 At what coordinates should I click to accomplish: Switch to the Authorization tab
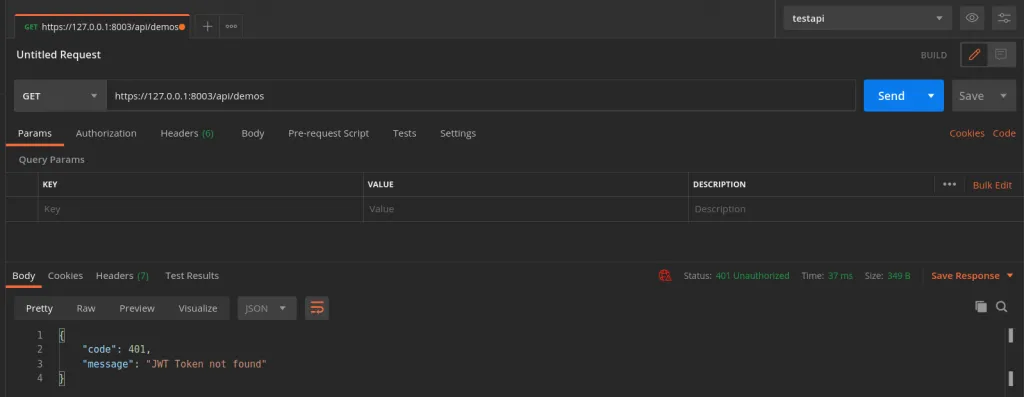click(x=106, y=133)
